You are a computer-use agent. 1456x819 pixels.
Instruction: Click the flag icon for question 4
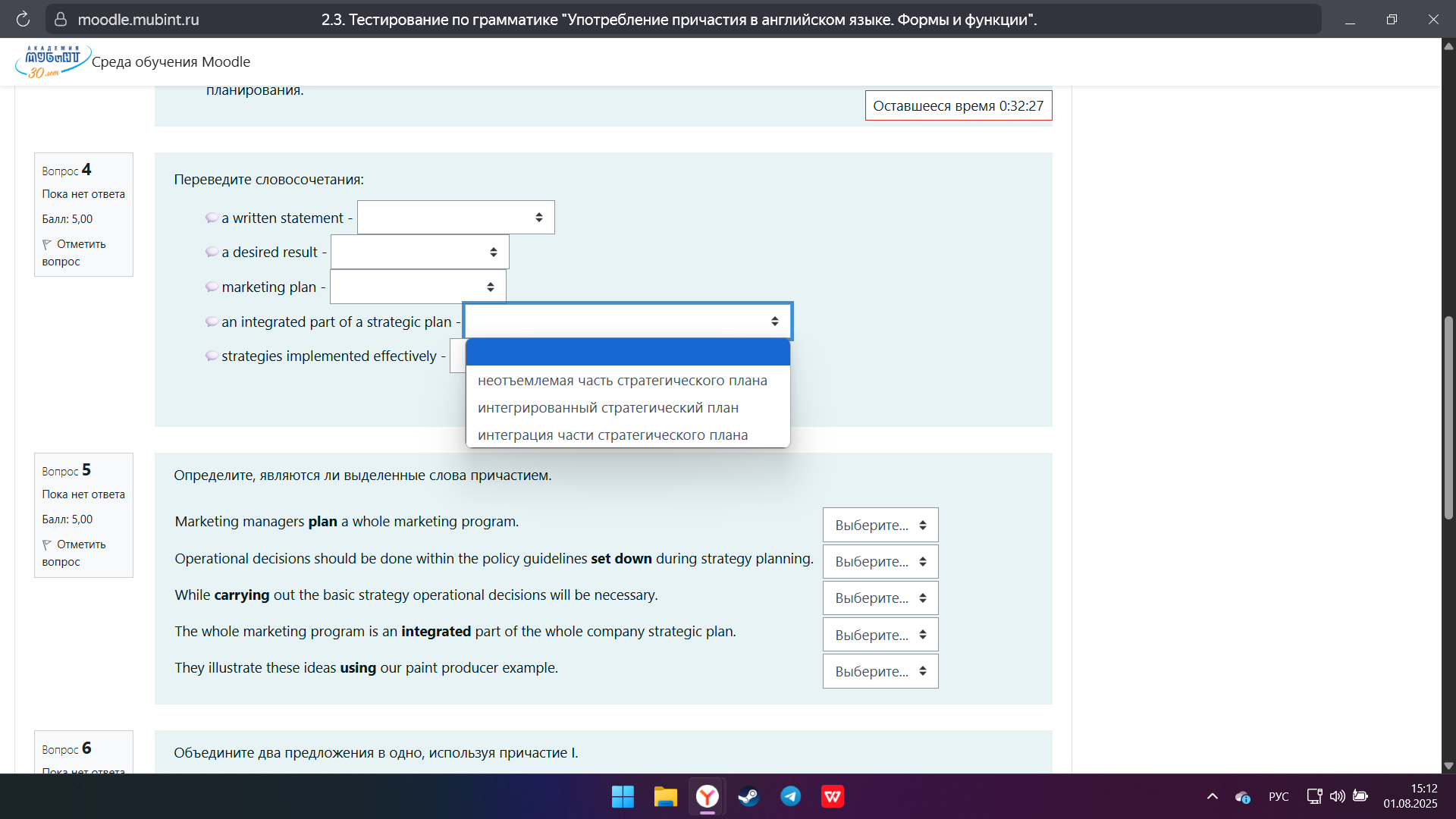click(47, 244)
